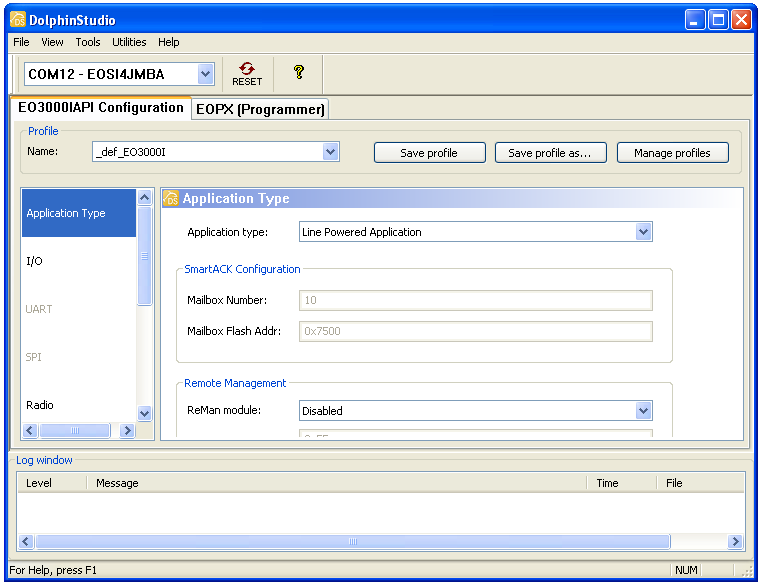
Task: Select SPI in the sidebar list
Action: pyautogui.click(x=79, y=357)
